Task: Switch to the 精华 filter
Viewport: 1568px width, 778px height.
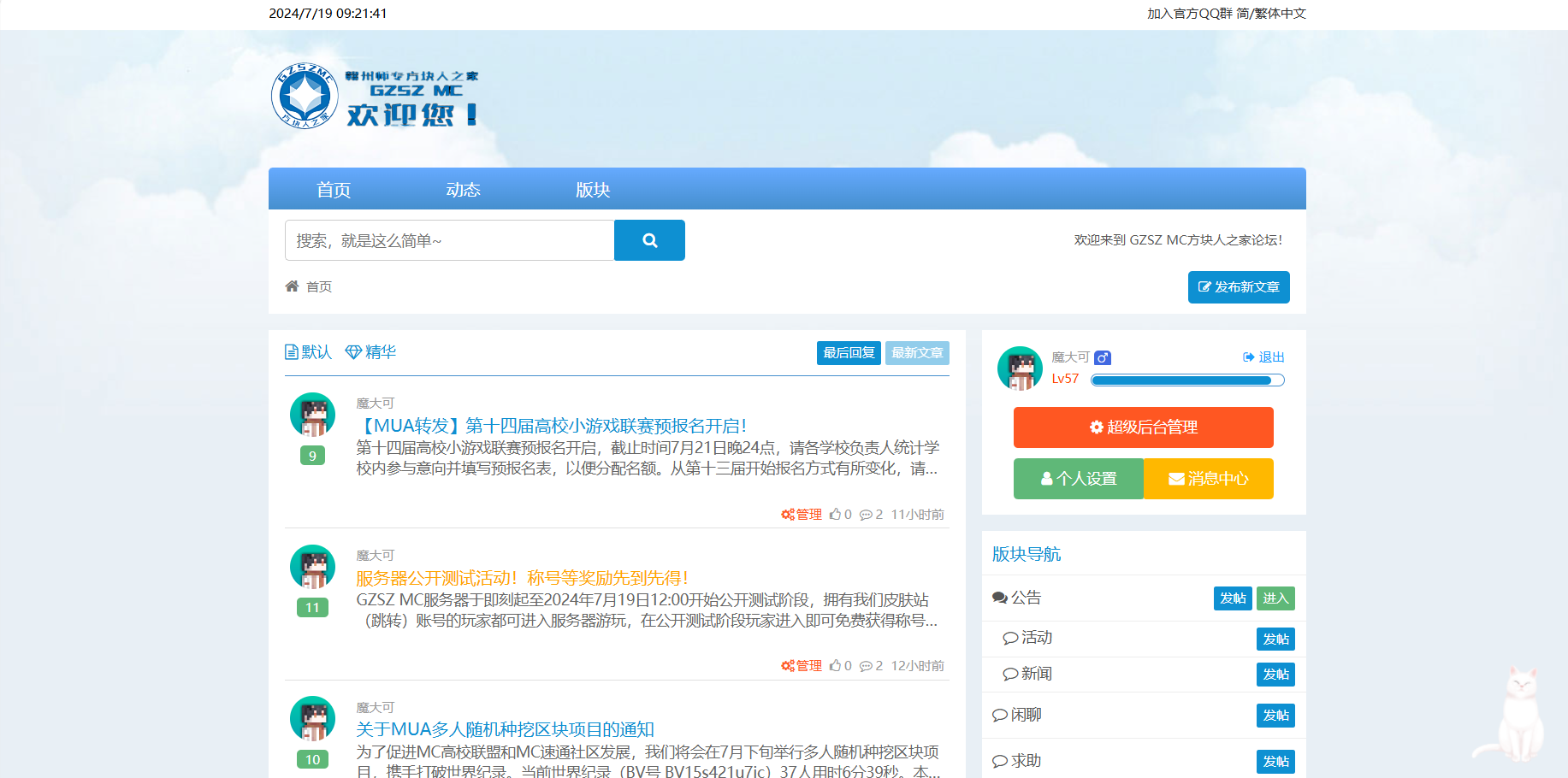Action: pos(370,352)
